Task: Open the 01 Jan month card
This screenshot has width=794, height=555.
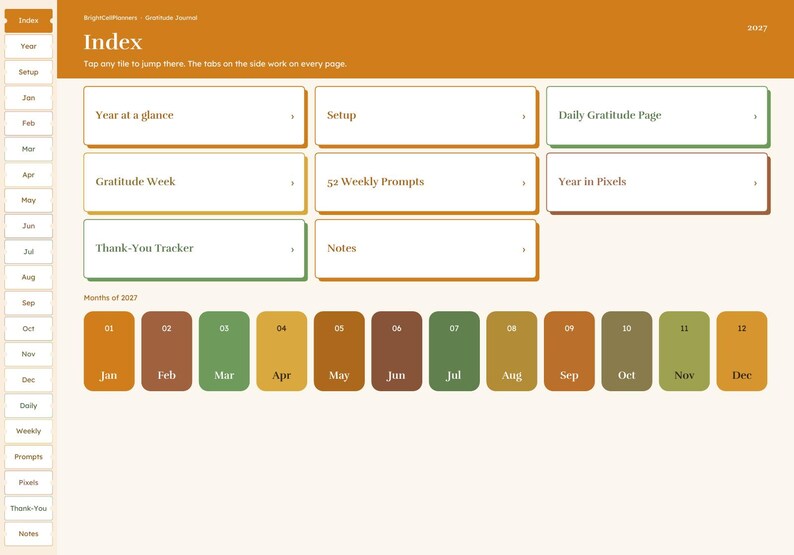Action: click(x=109, y=351)
